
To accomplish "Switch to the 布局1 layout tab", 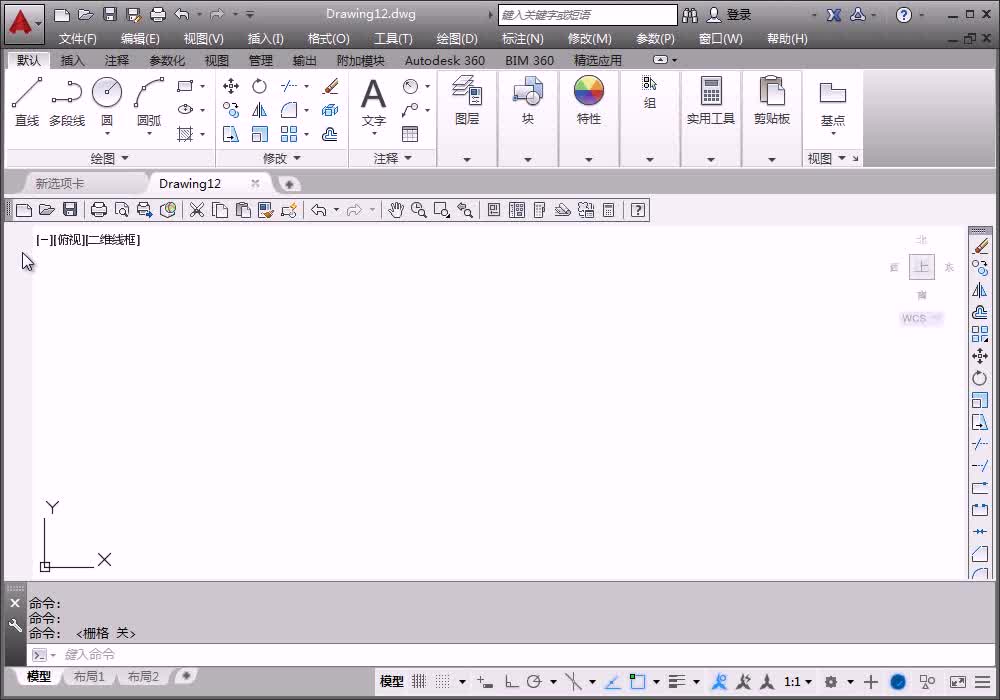I will point(89,677).
